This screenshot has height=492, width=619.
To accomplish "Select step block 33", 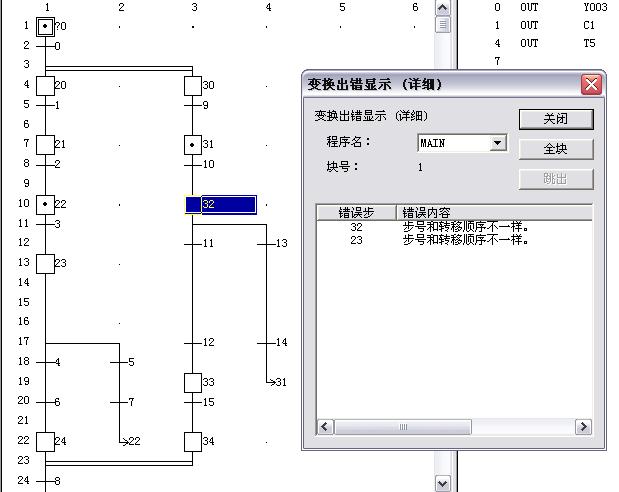I will 193,382.
